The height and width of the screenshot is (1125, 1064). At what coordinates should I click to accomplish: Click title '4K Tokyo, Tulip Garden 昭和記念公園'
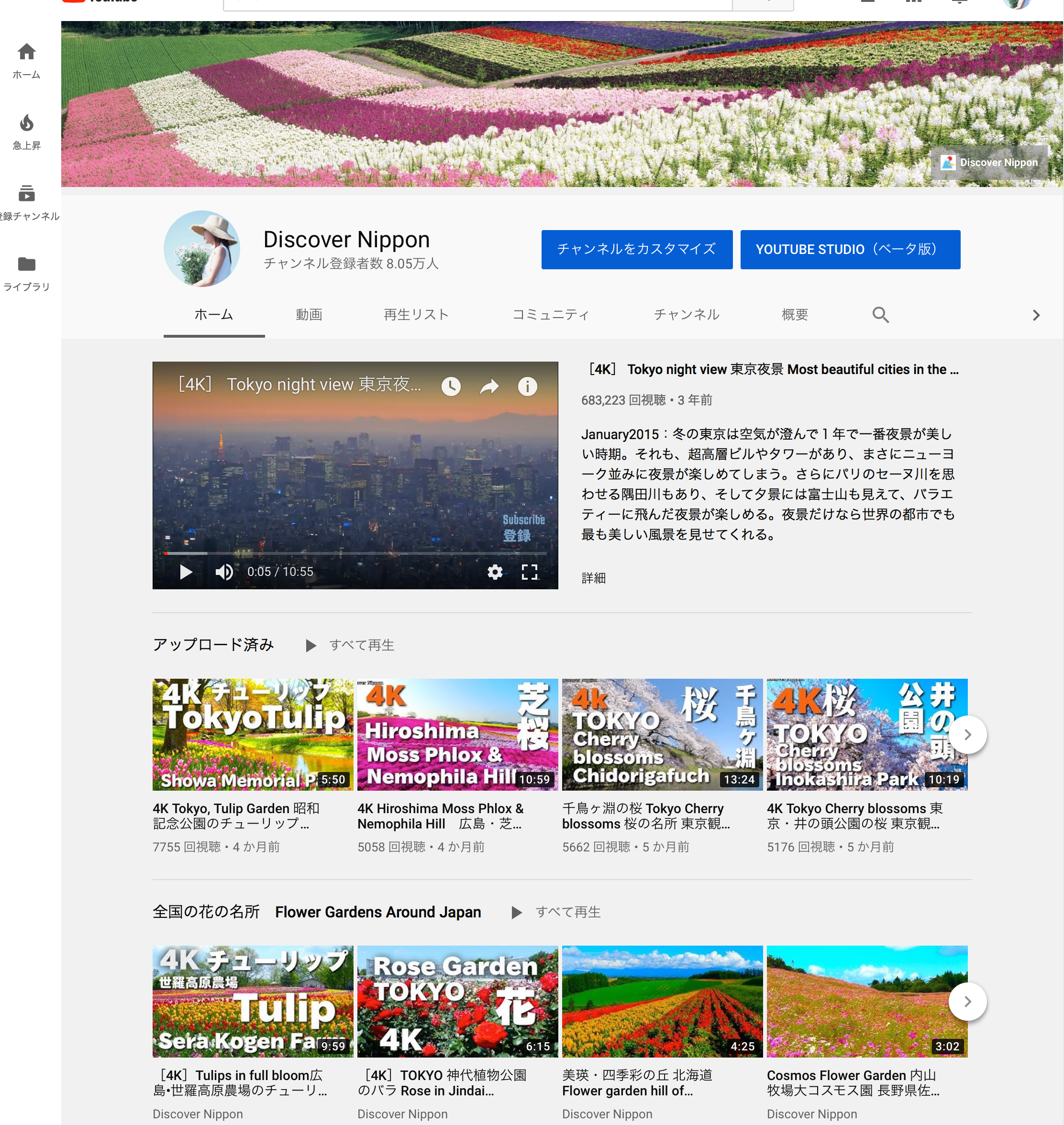coord(236,816)
